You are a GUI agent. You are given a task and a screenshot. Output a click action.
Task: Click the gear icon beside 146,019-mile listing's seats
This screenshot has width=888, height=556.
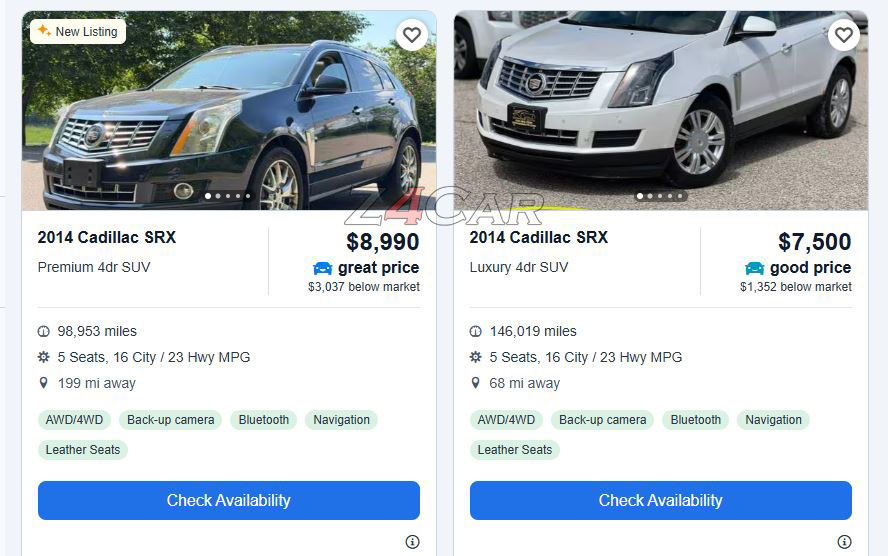476,357
